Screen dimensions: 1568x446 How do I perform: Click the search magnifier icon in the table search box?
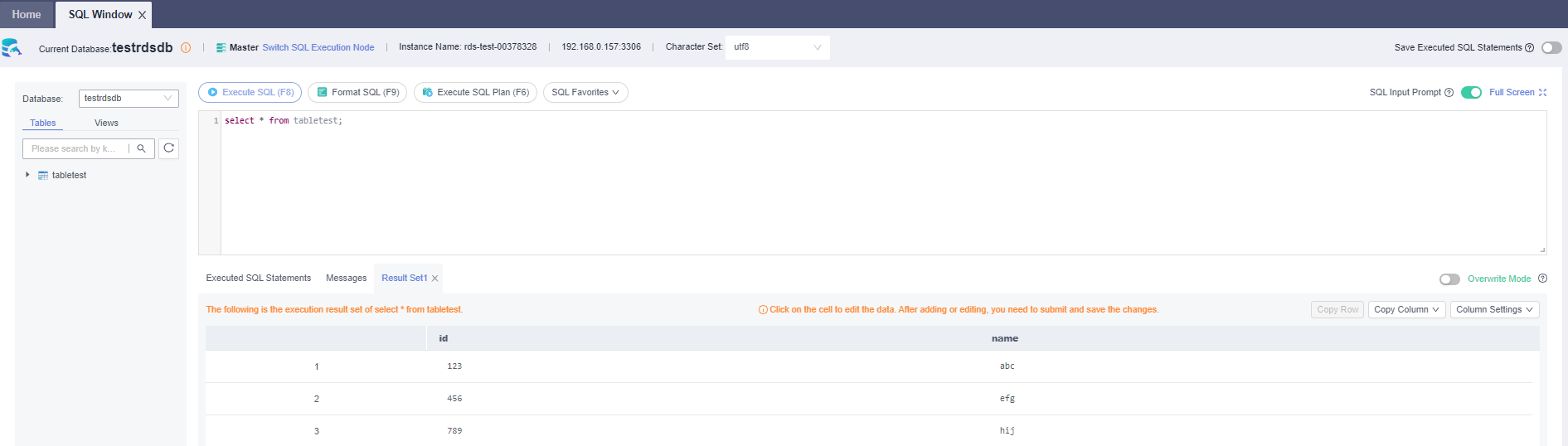tap(142, 148)
